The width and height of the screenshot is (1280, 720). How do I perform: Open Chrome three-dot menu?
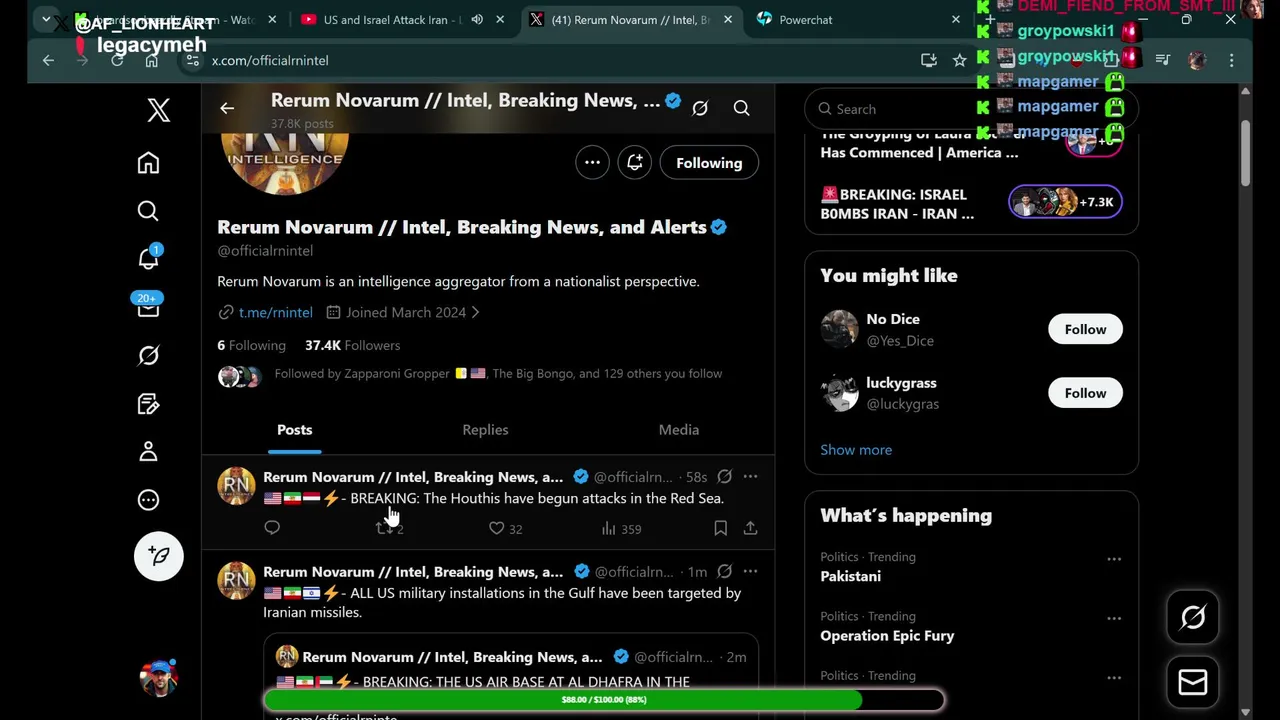[x=1231, y=60]
